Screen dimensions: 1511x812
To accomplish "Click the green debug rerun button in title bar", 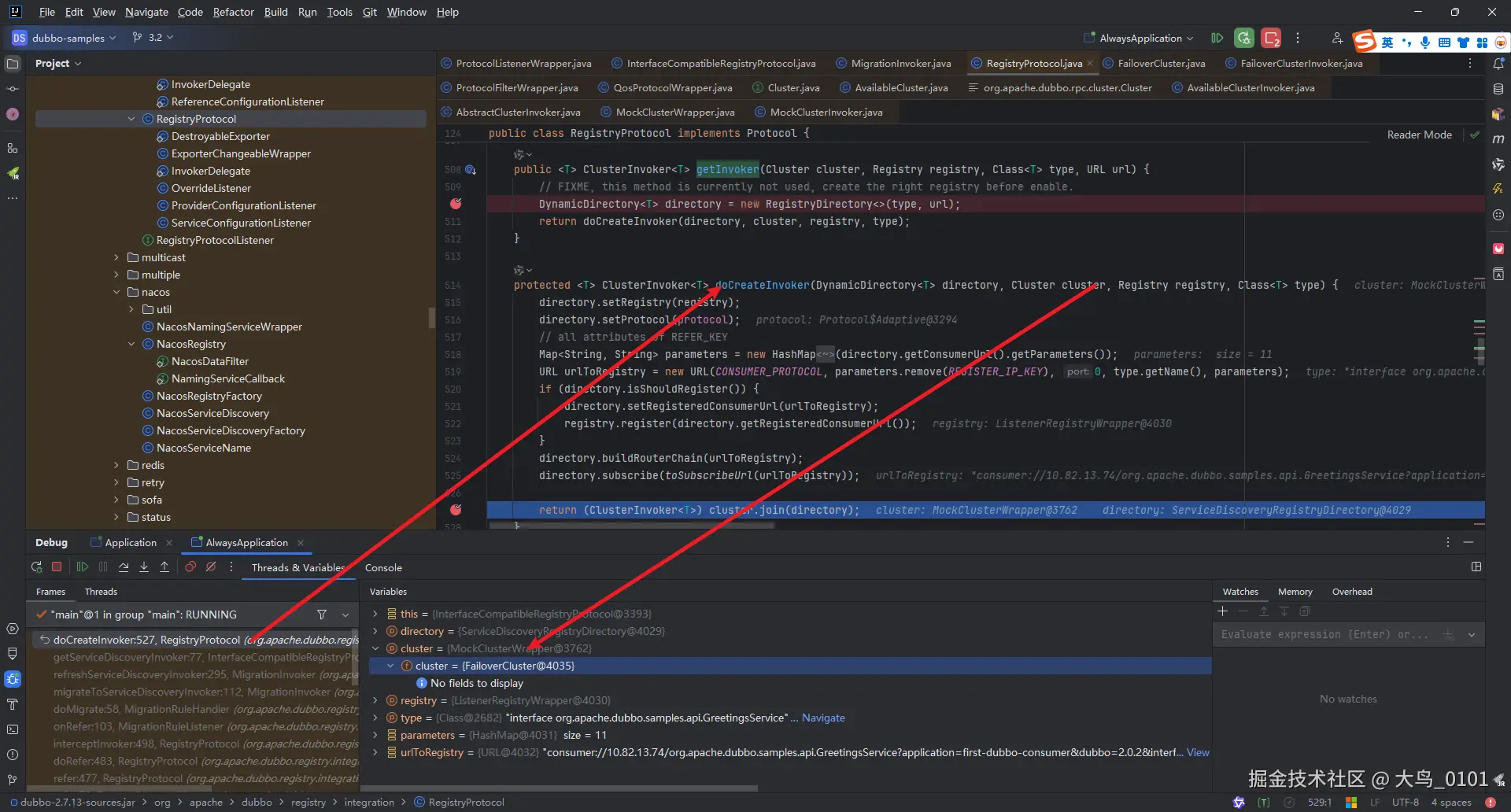I will (1244, 38).
